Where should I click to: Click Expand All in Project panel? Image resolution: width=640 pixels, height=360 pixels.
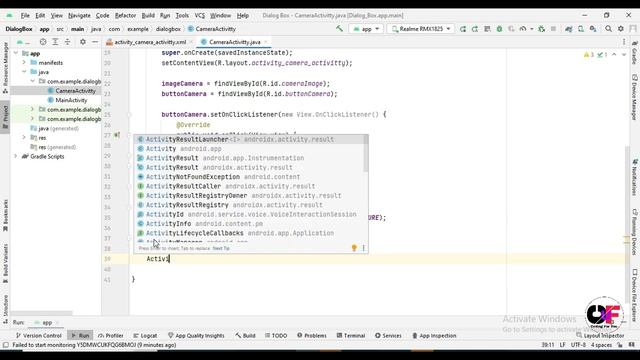click(x=55, y=42)
